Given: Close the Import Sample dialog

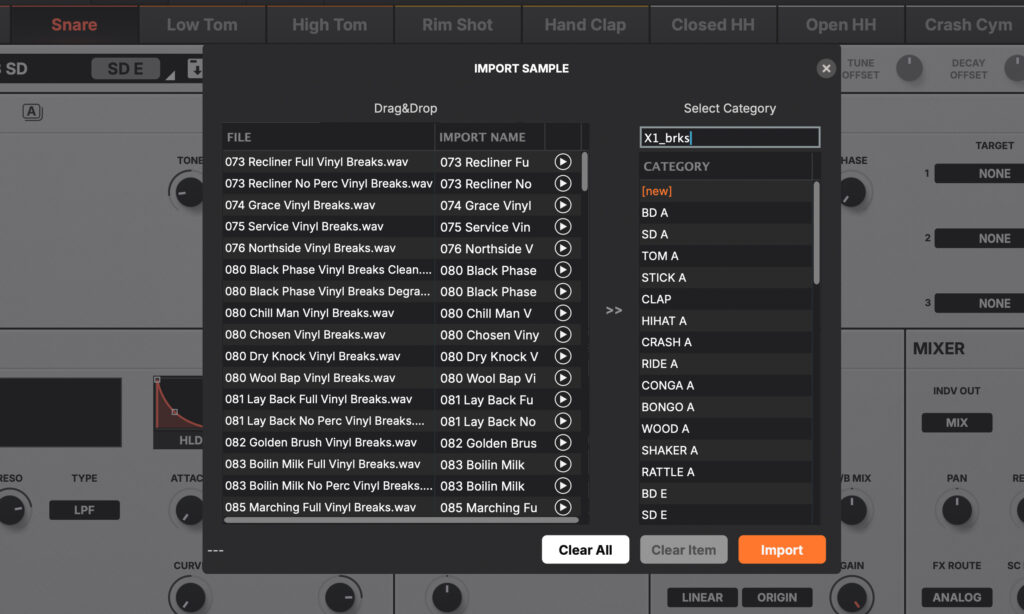Looking at the screenshot, I should (x=825, y=68).
